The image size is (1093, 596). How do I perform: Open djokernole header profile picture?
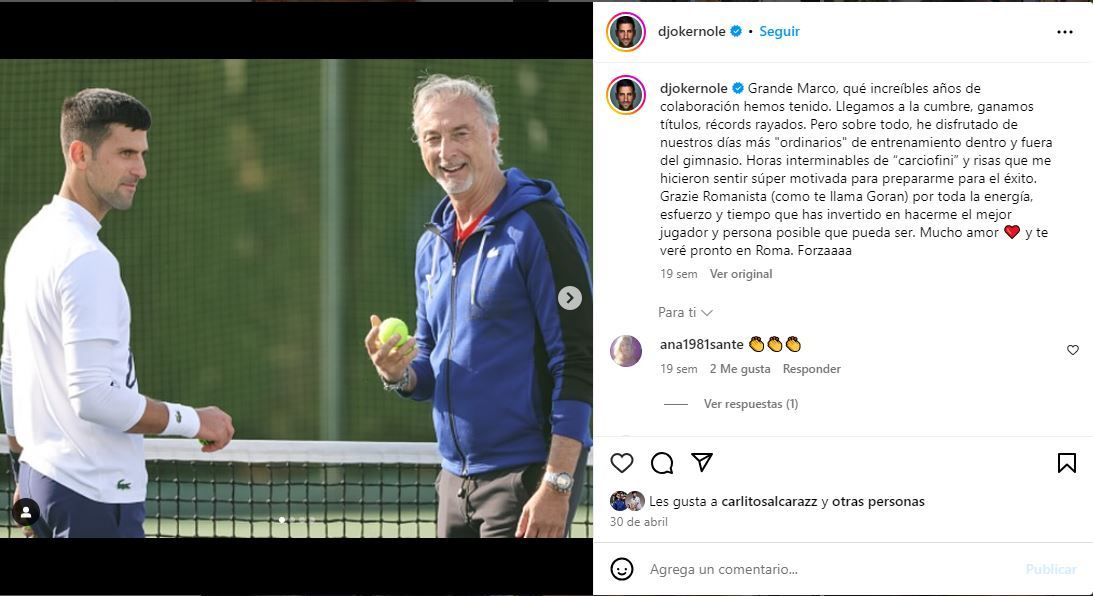tap(626, 32)
